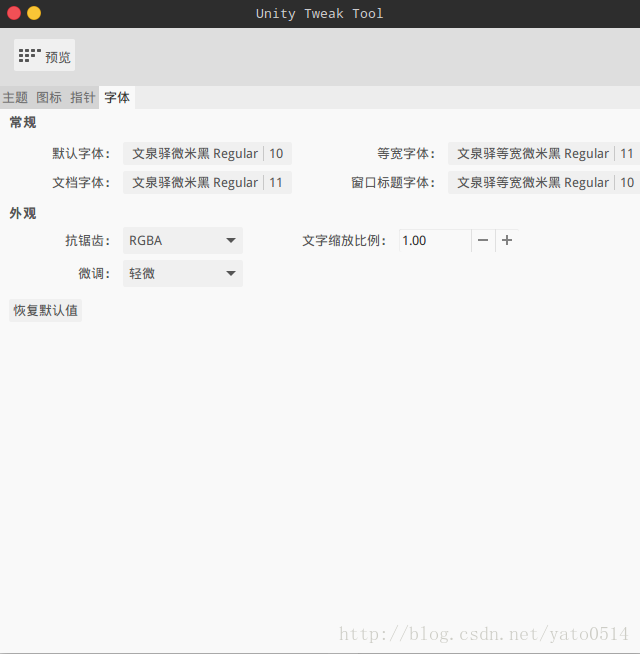Click the 恢复默认值 button
Viewport: 640px width, 654px height.
tap(45, 310)
